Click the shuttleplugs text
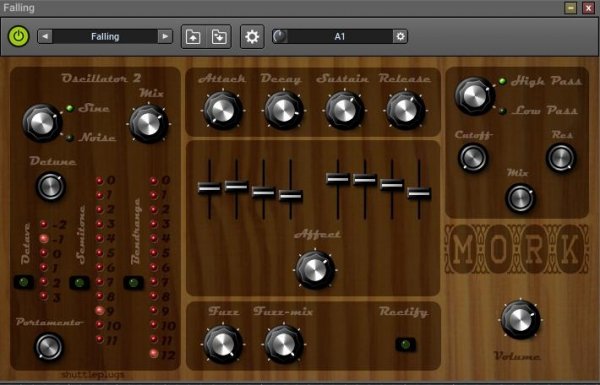 pos(93,374)
